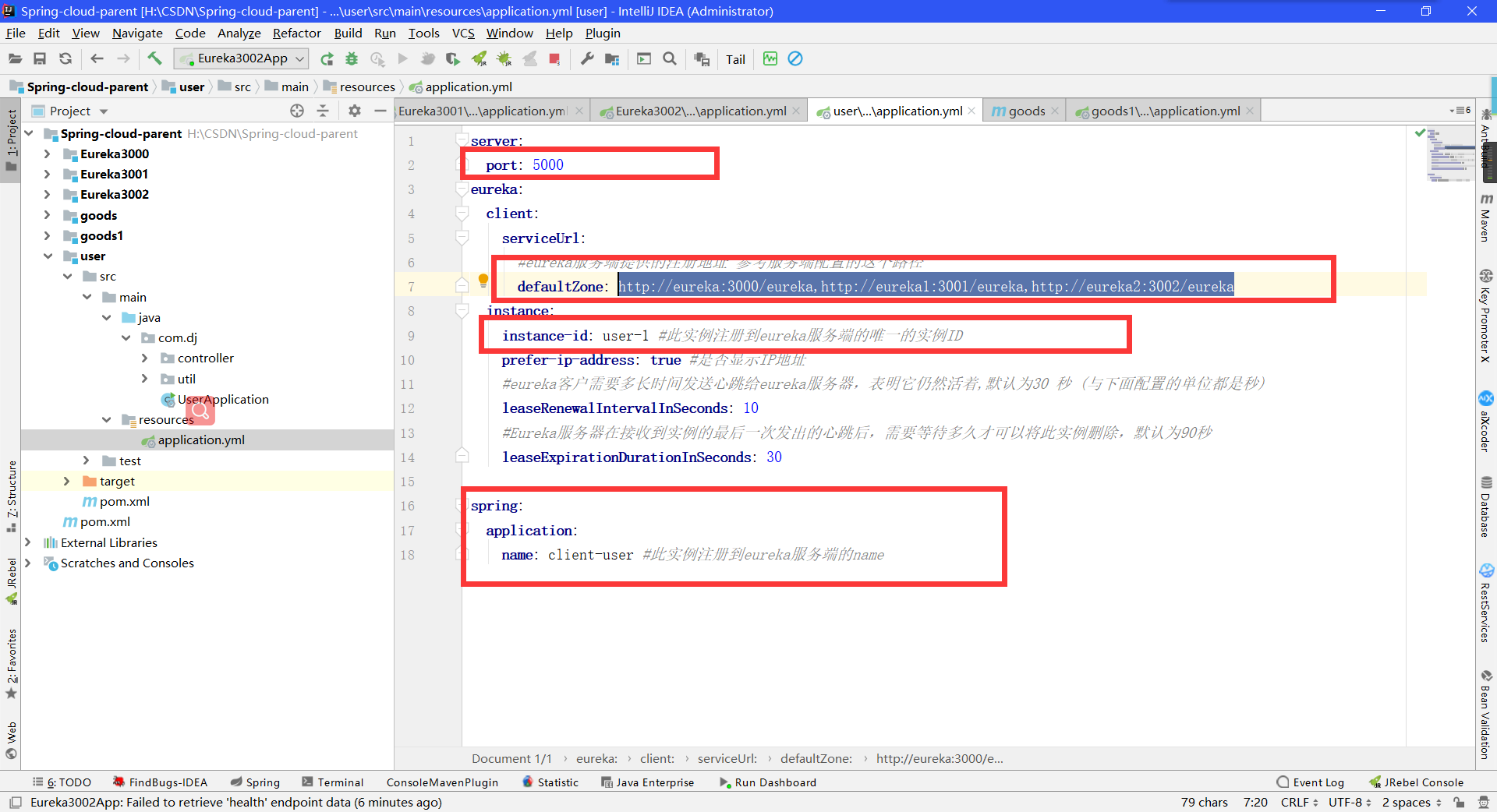The image size is (1497, 812).
Task: Open Project Structure icon
Action: tap(612, 59)
